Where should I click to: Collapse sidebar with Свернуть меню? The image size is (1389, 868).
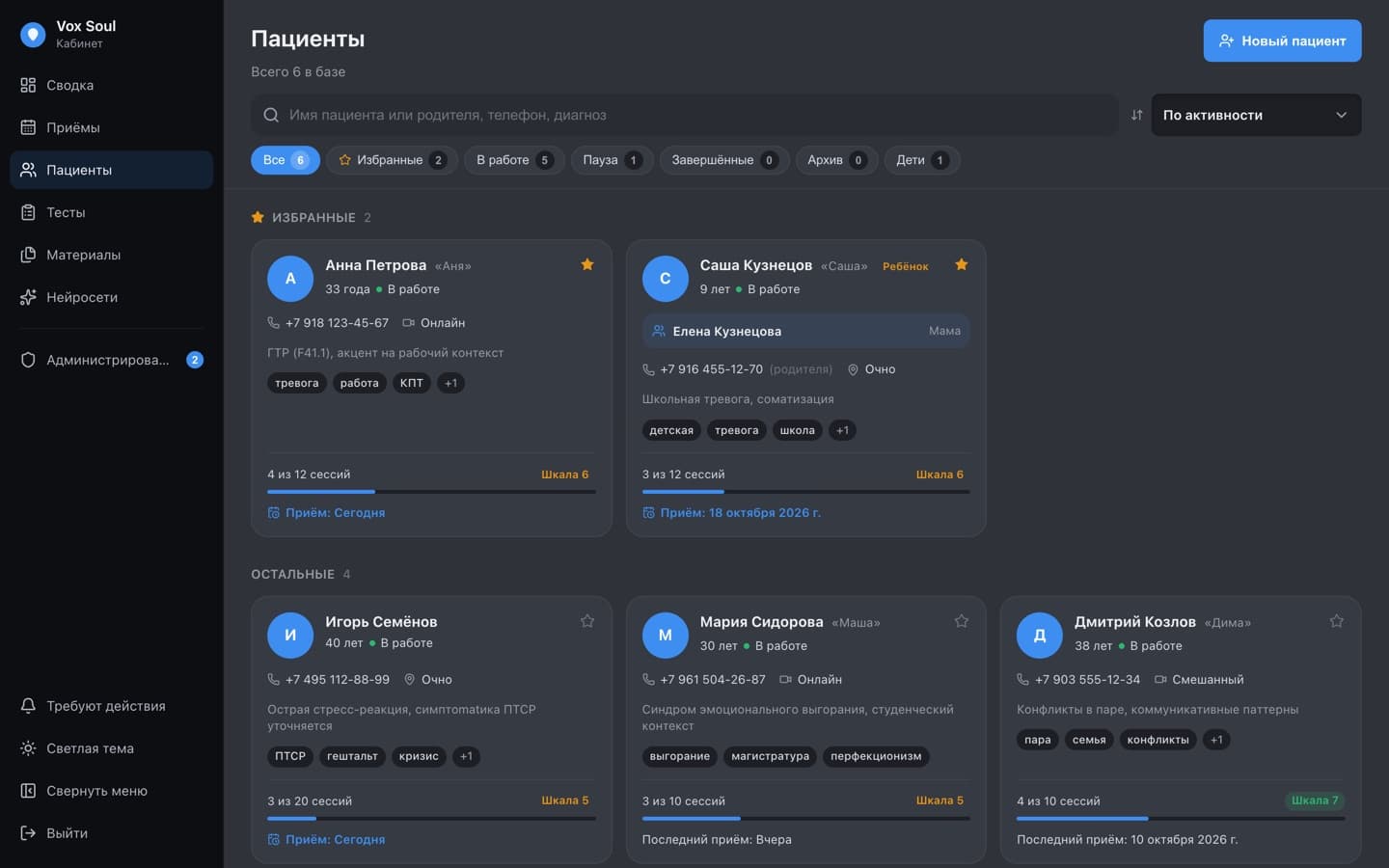coord(111,791)
